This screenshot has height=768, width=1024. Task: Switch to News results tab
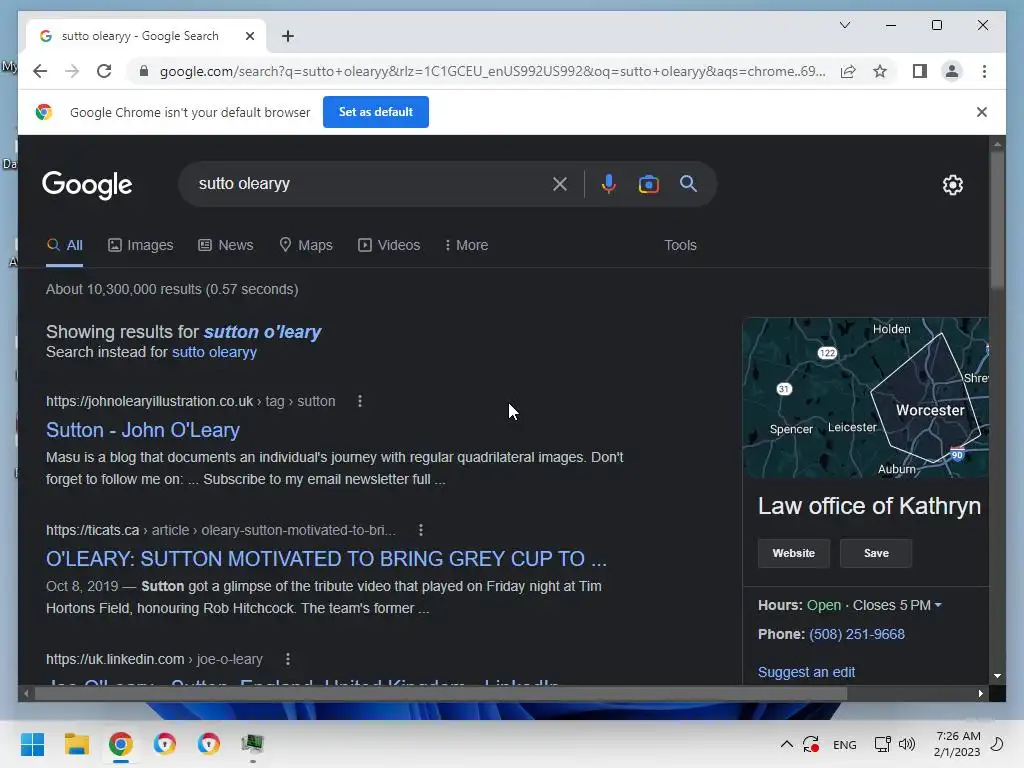[226, 246]
